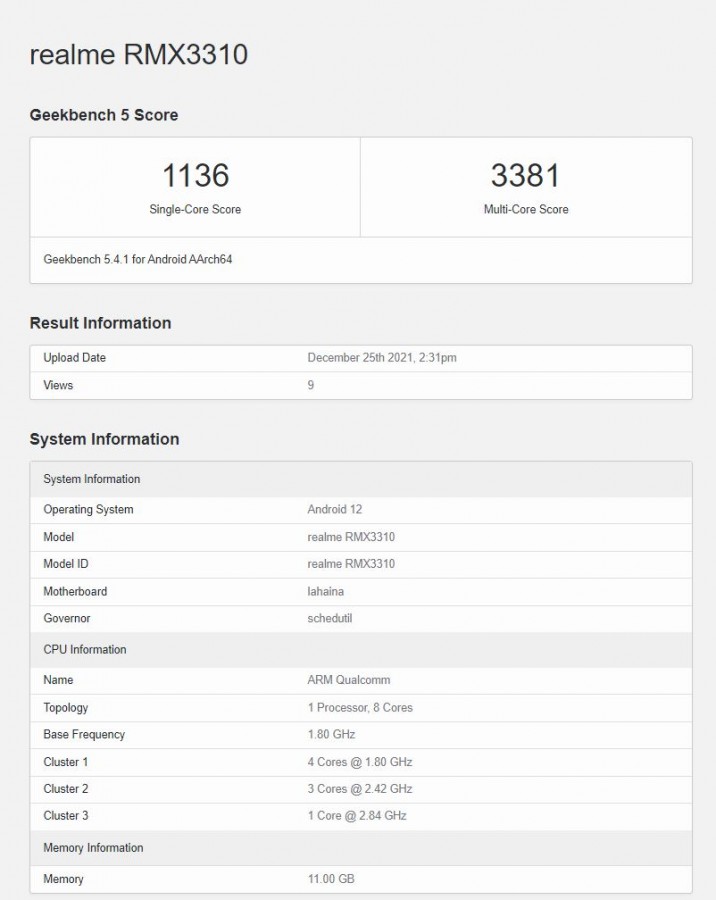Click the ARM Qualcomm processor name
Viewport: 716px width, 900px height.
coord(349,680)
